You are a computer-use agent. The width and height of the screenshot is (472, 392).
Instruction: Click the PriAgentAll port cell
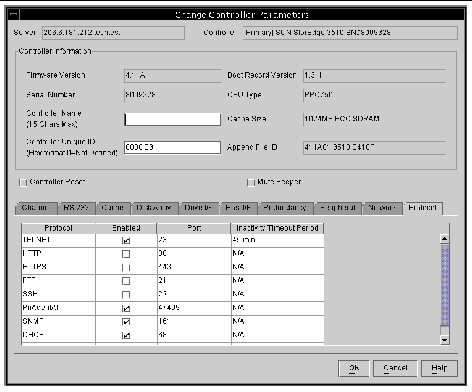coord(194,308)
